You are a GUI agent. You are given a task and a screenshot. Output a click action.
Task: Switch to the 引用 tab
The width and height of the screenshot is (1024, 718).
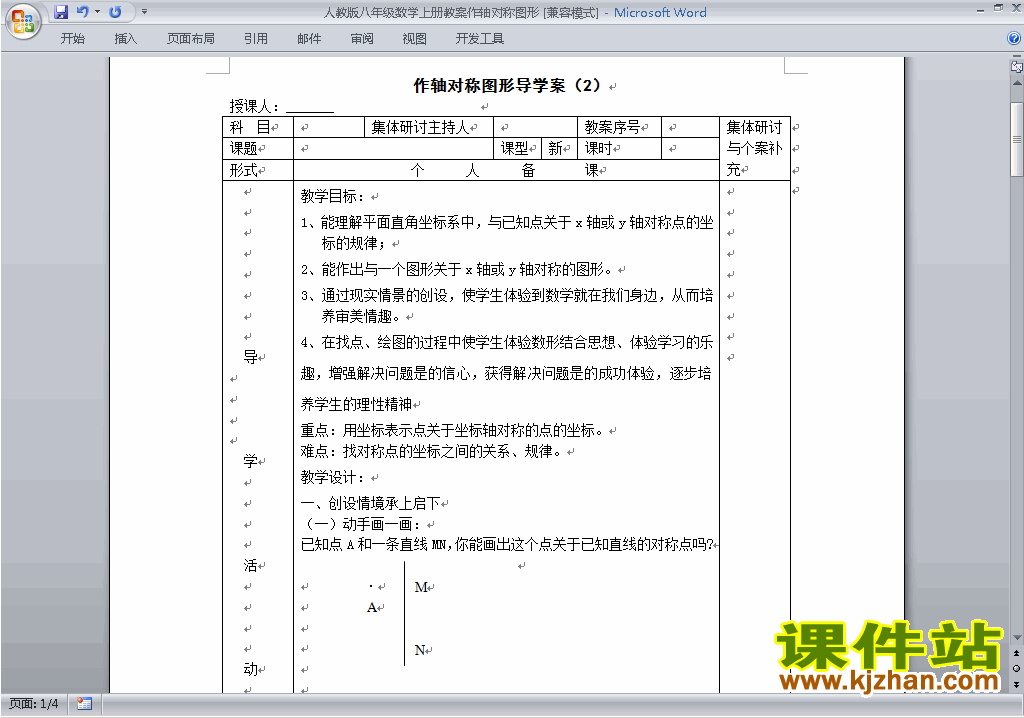pyautogui.click(x=256, y=39)
